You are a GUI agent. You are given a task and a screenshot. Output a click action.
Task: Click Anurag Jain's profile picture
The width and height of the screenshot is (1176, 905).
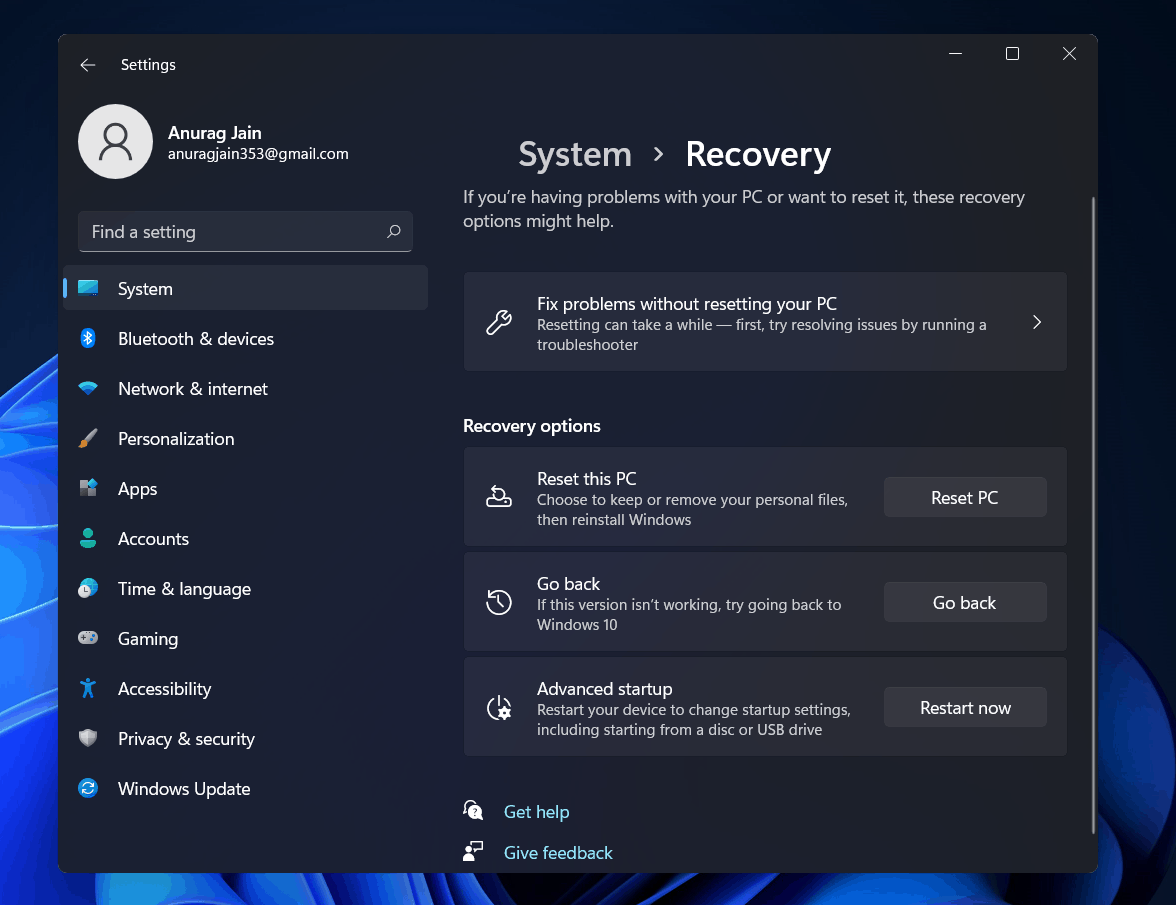[115, 141]
